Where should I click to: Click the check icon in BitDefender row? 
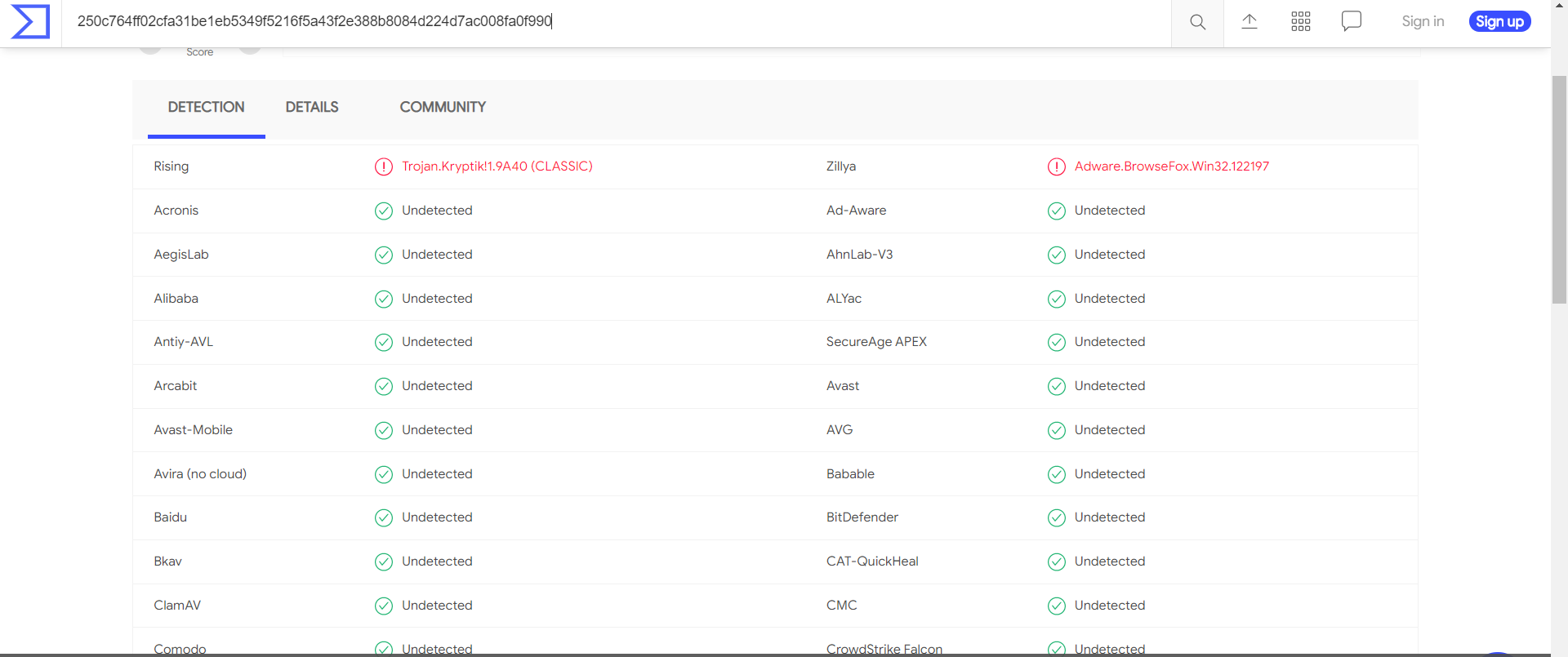(x=1057, y=517)
